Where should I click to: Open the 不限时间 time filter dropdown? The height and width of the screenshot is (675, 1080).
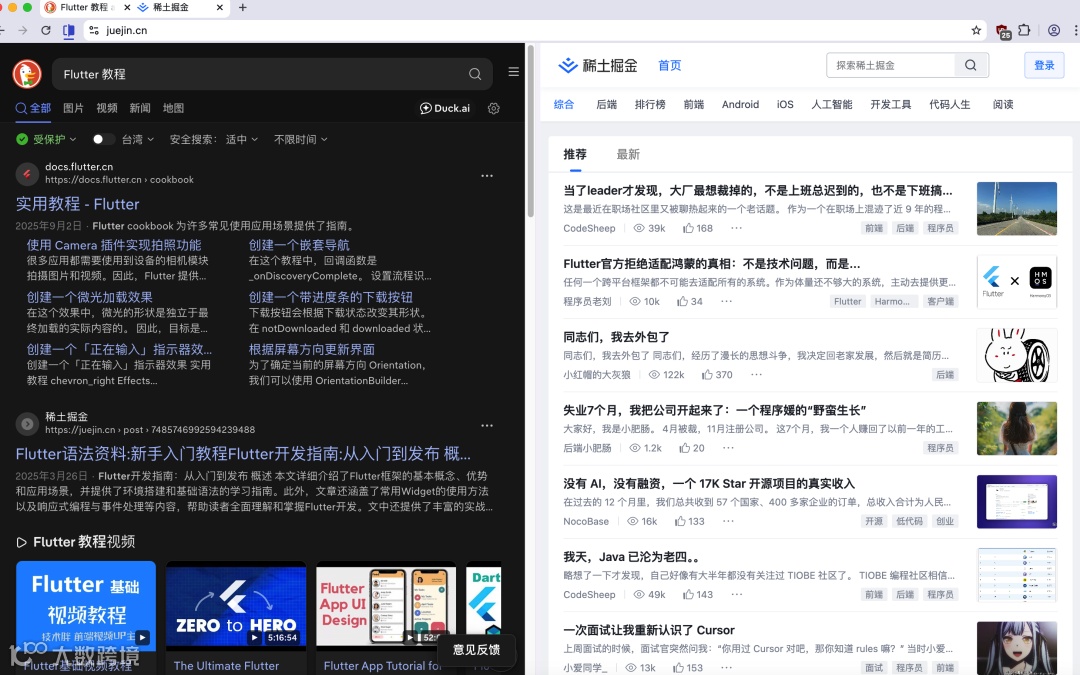[x=301, y=139]
